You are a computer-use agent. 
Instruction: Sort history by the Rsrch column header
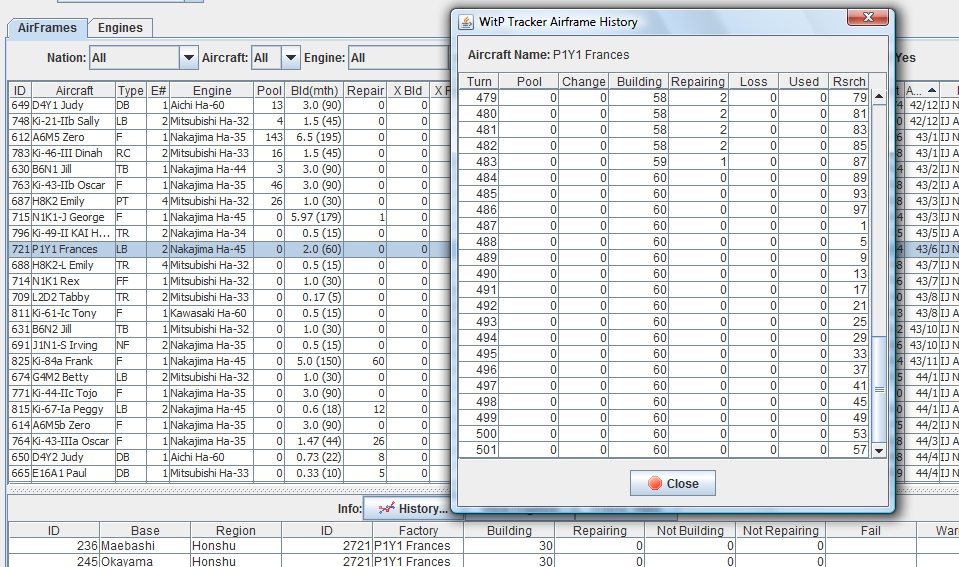tap(849, 81)
